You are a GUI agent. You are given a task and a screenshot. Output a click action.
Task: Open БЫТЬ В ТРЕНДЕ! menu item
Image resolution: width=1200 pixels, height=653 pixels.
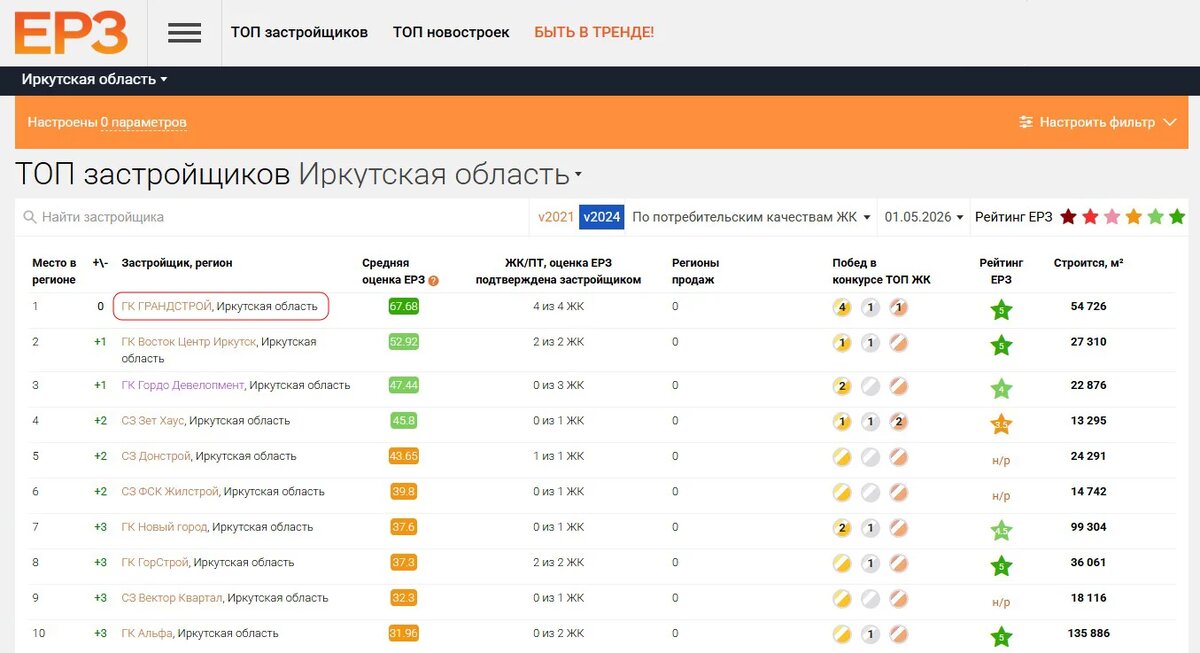(594, 32)
